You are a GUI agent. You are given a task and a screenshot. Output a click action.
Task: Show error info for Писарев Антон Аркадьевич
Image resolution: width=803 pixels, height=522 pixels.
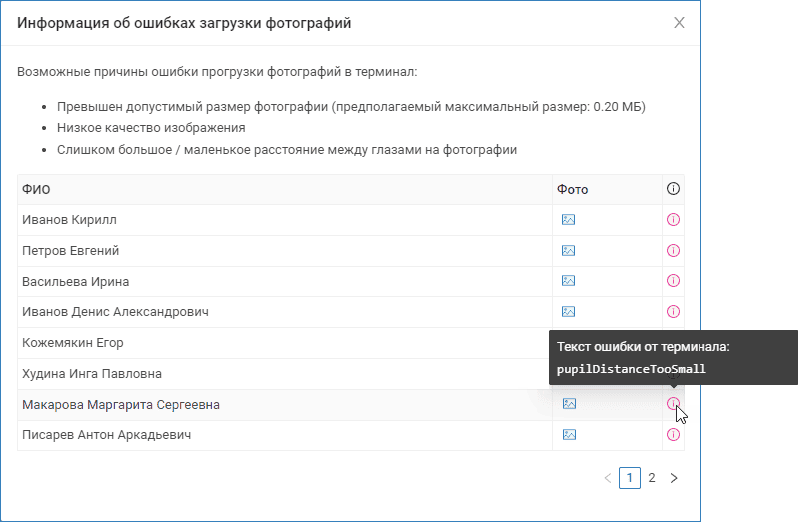click(673, 434)
